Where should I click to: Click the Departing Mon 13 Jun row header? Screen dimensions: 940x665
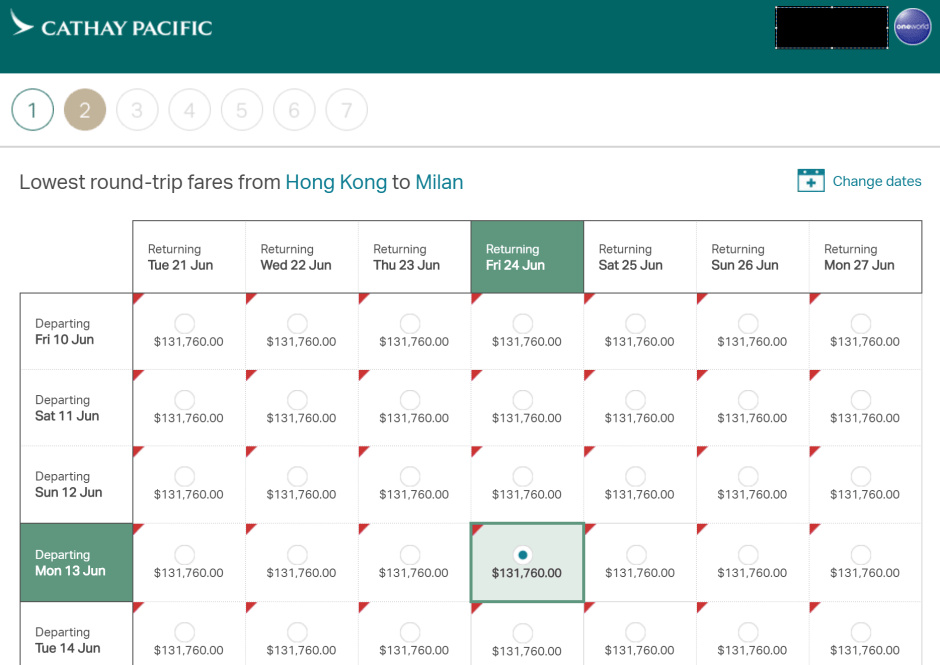pos(76,563)
